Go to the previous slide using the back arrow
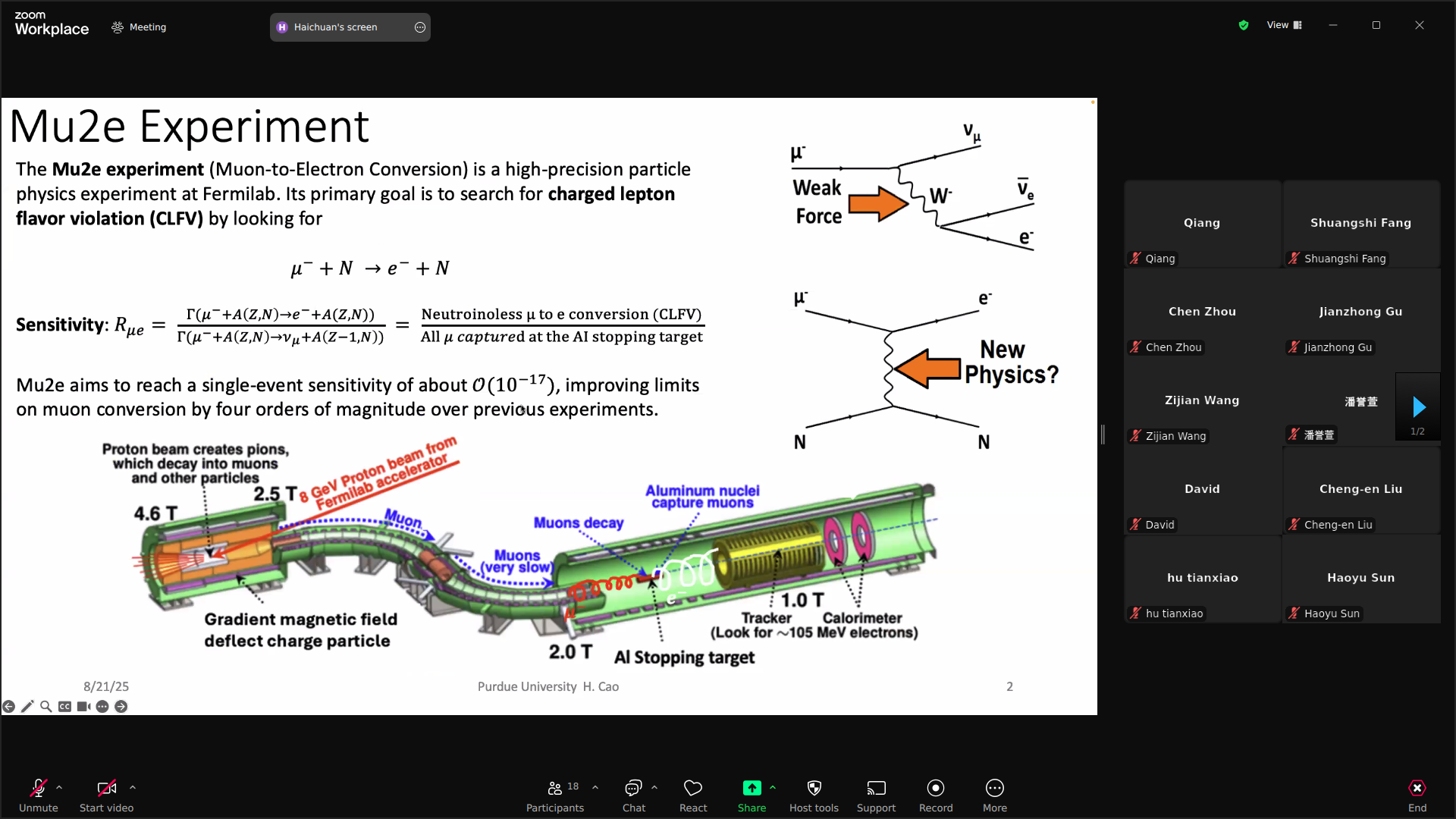1456x819 pixels. [x=8, y=707]
